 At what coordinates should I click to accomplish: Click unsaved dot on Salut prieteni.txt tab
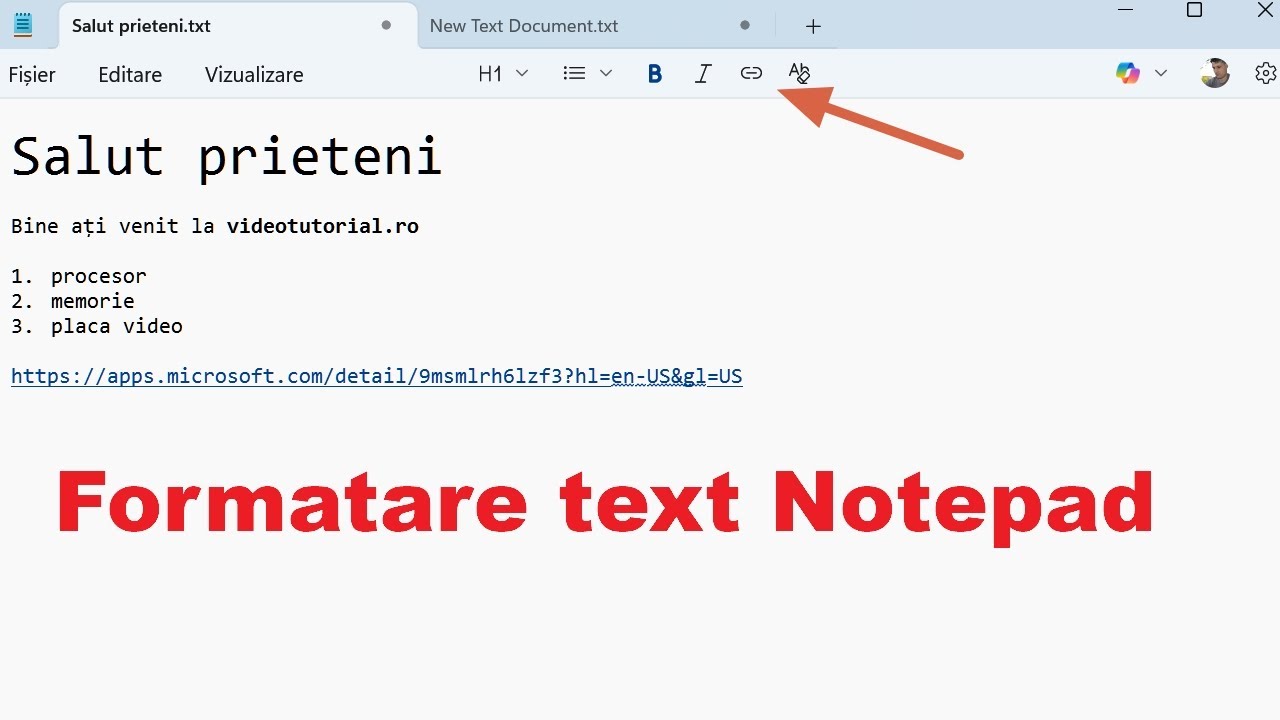(x=386, y=26)
